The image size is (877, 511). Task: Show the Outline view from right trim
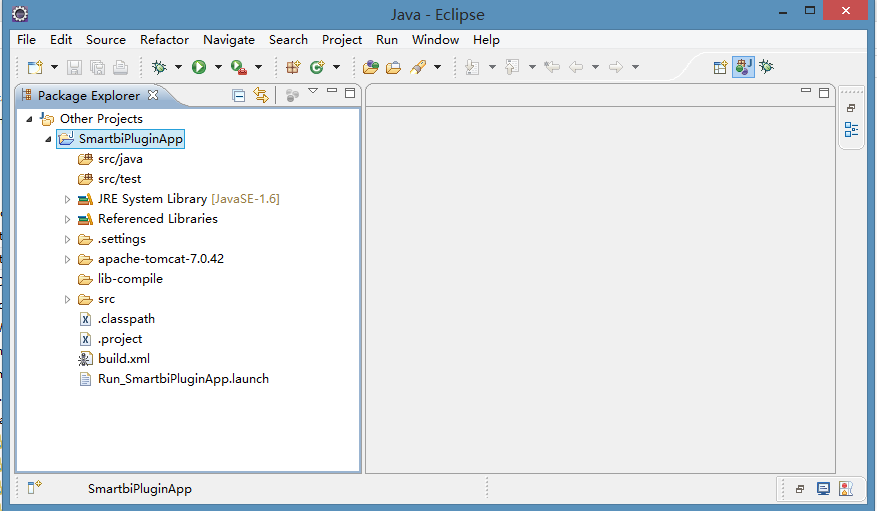[x=851, y=130]
